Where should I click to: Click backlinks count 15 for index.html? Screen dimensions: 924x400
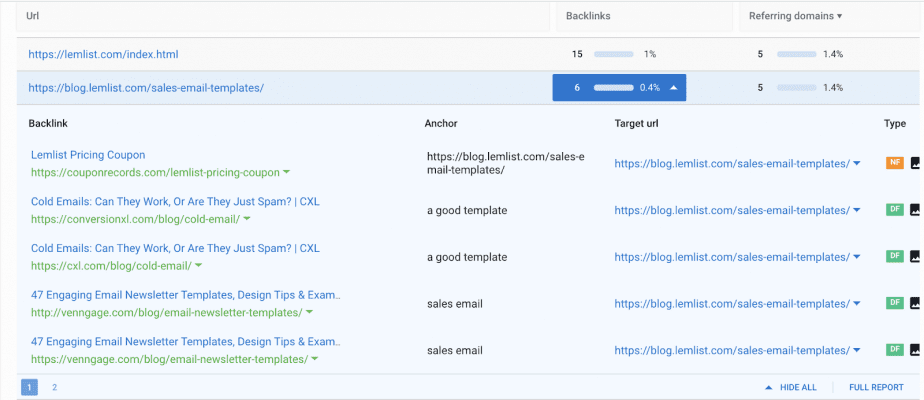pyautogui.click(x=577, y=54)
